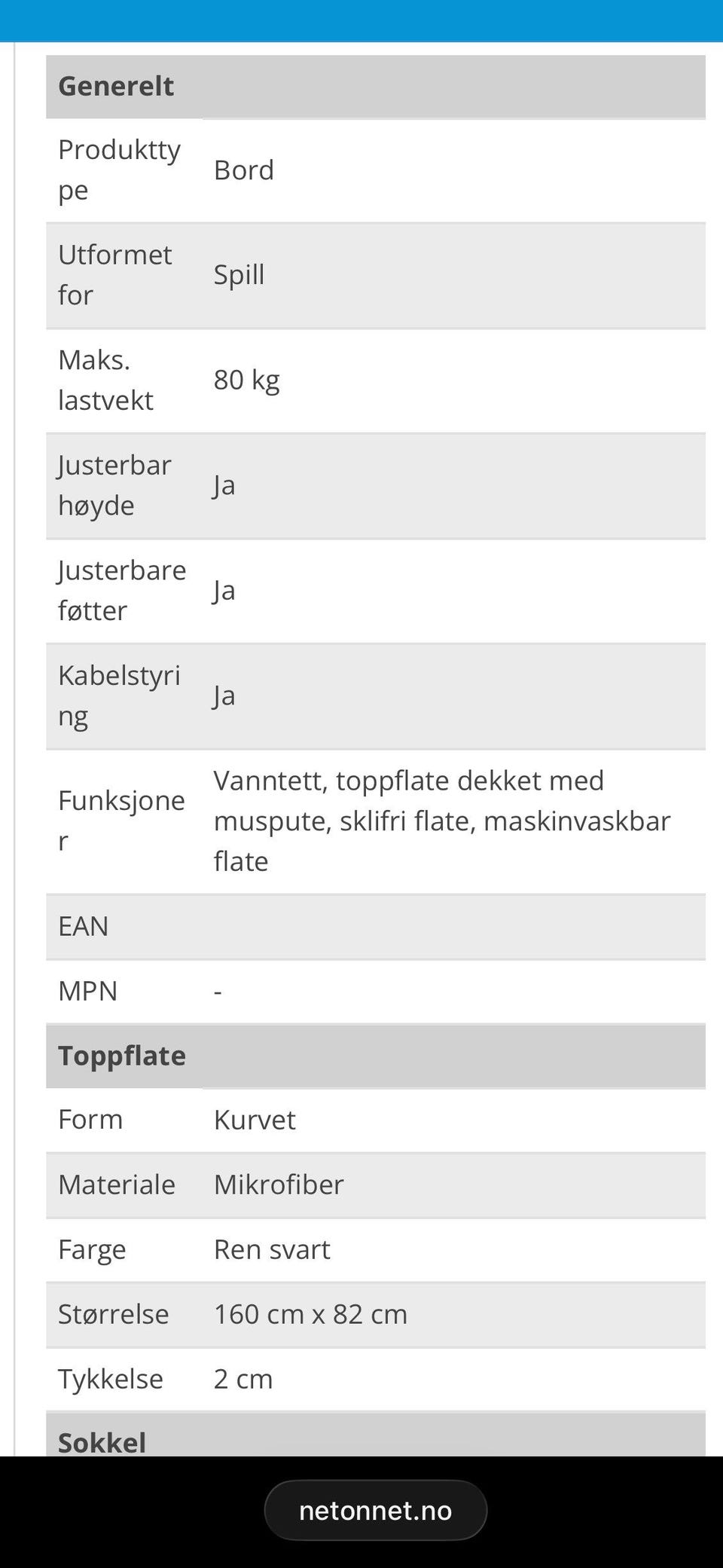Click the MPN row label
The image size is (723, 1568).
(88, 991)
